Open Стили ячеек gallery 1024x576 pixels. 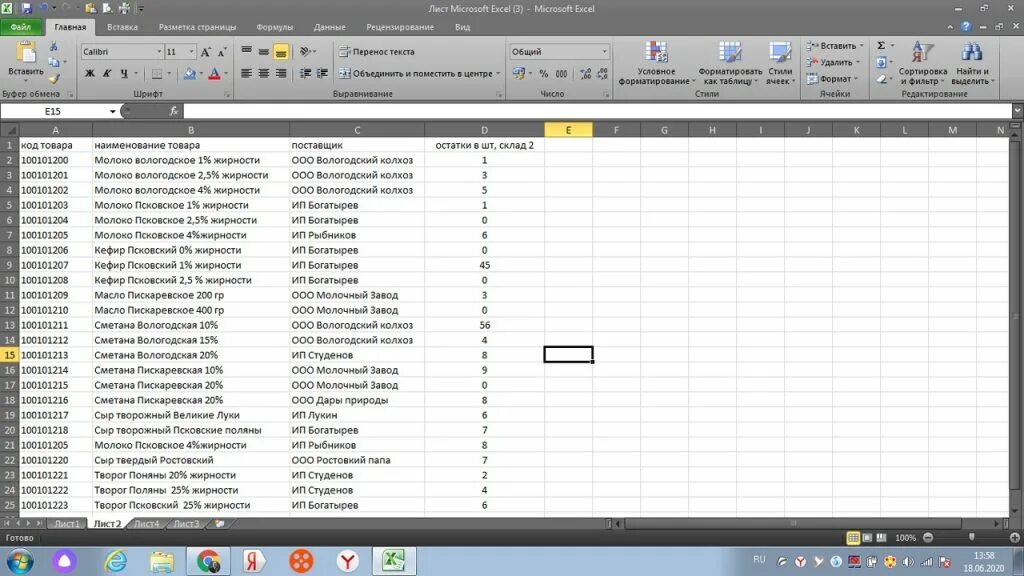coord(780,63)
